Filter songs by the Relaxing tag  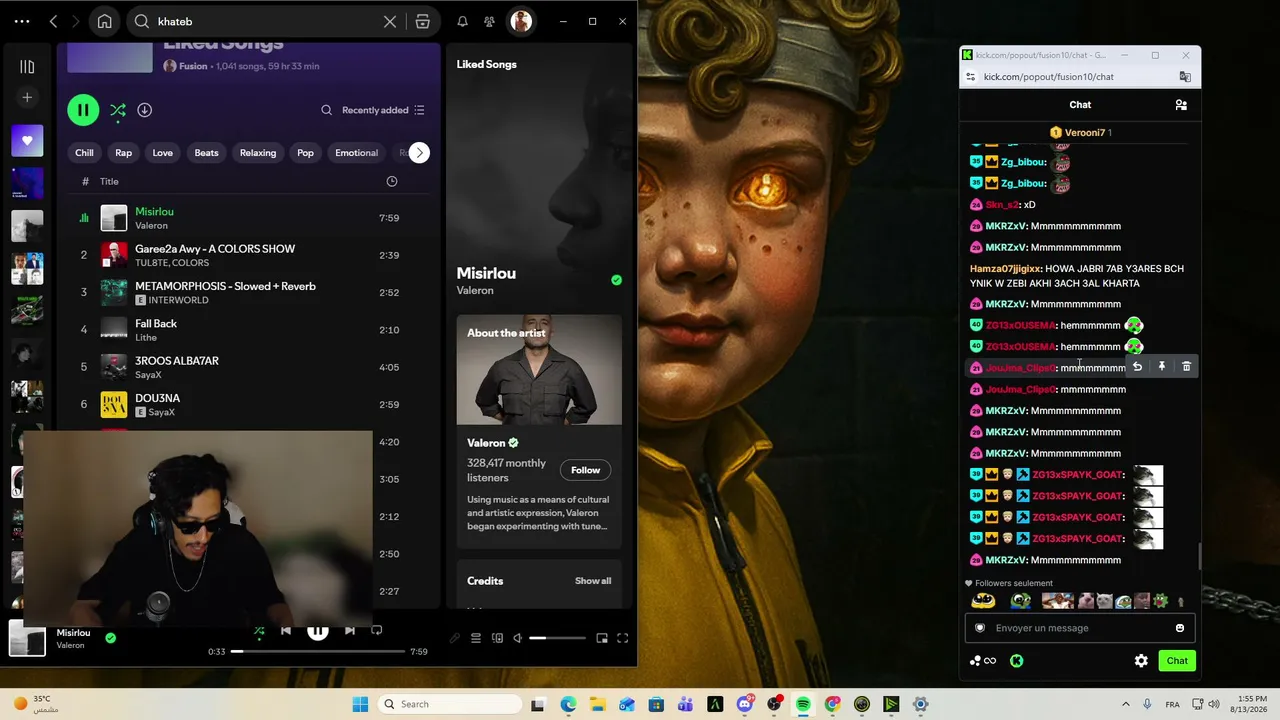pyautogui.click(x=257, y=153)
